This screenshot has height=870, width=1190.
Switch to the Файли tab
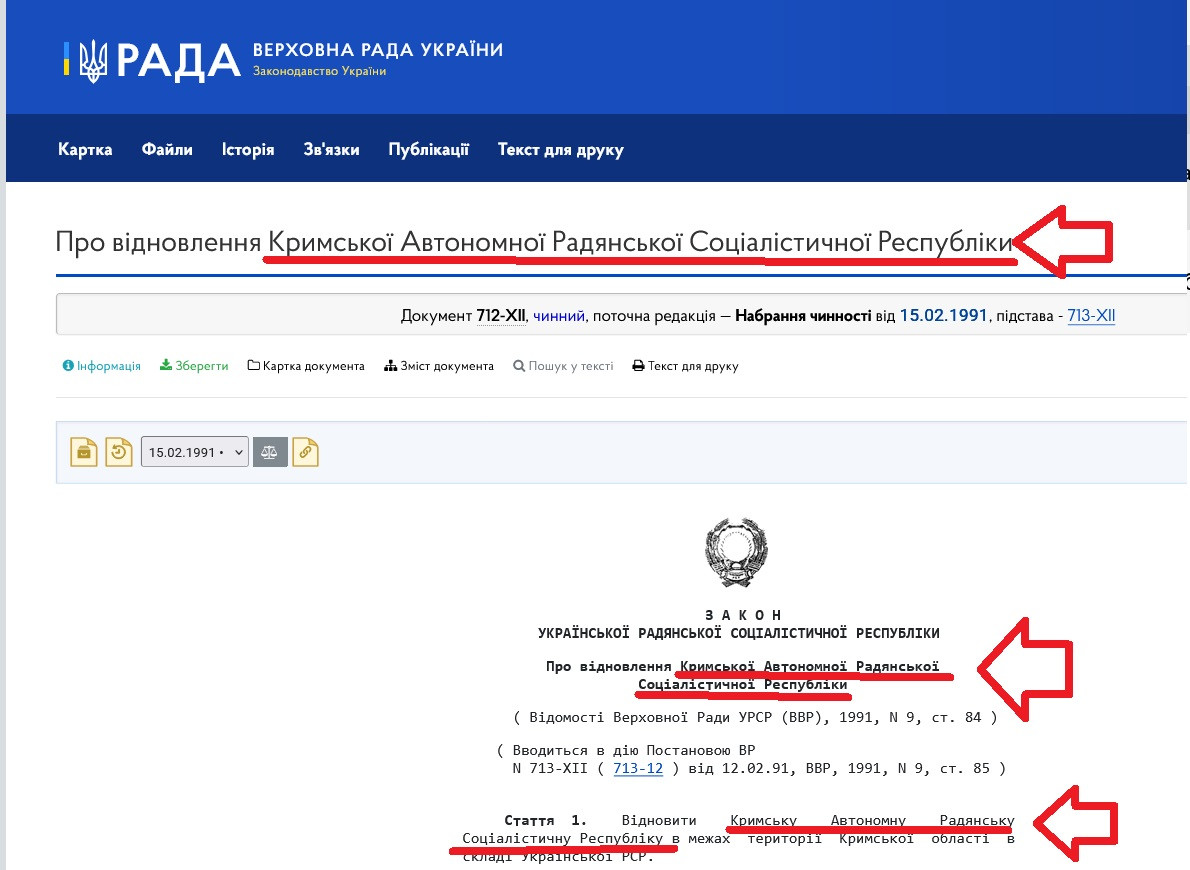(167, 150)
